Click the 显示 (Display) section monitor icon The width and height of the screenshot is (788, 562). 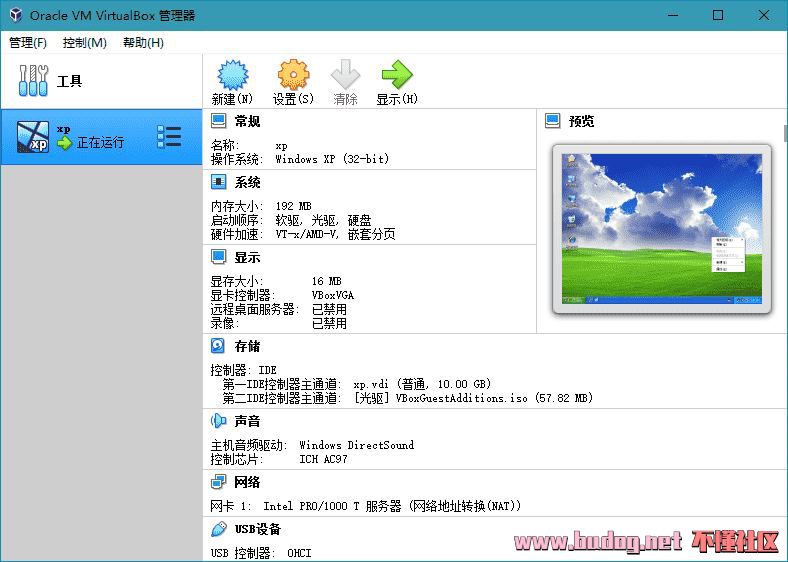click(x=218, y=257)
